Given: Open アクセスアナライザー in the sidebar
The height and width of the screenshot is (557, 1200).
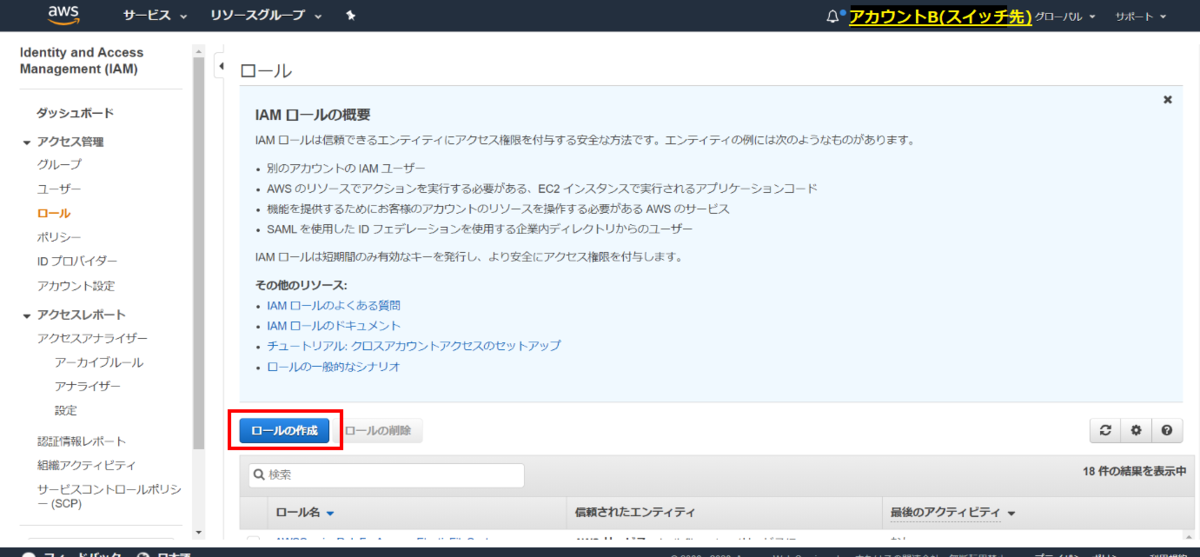Looking at the screenshot, I should coord(92,339).
